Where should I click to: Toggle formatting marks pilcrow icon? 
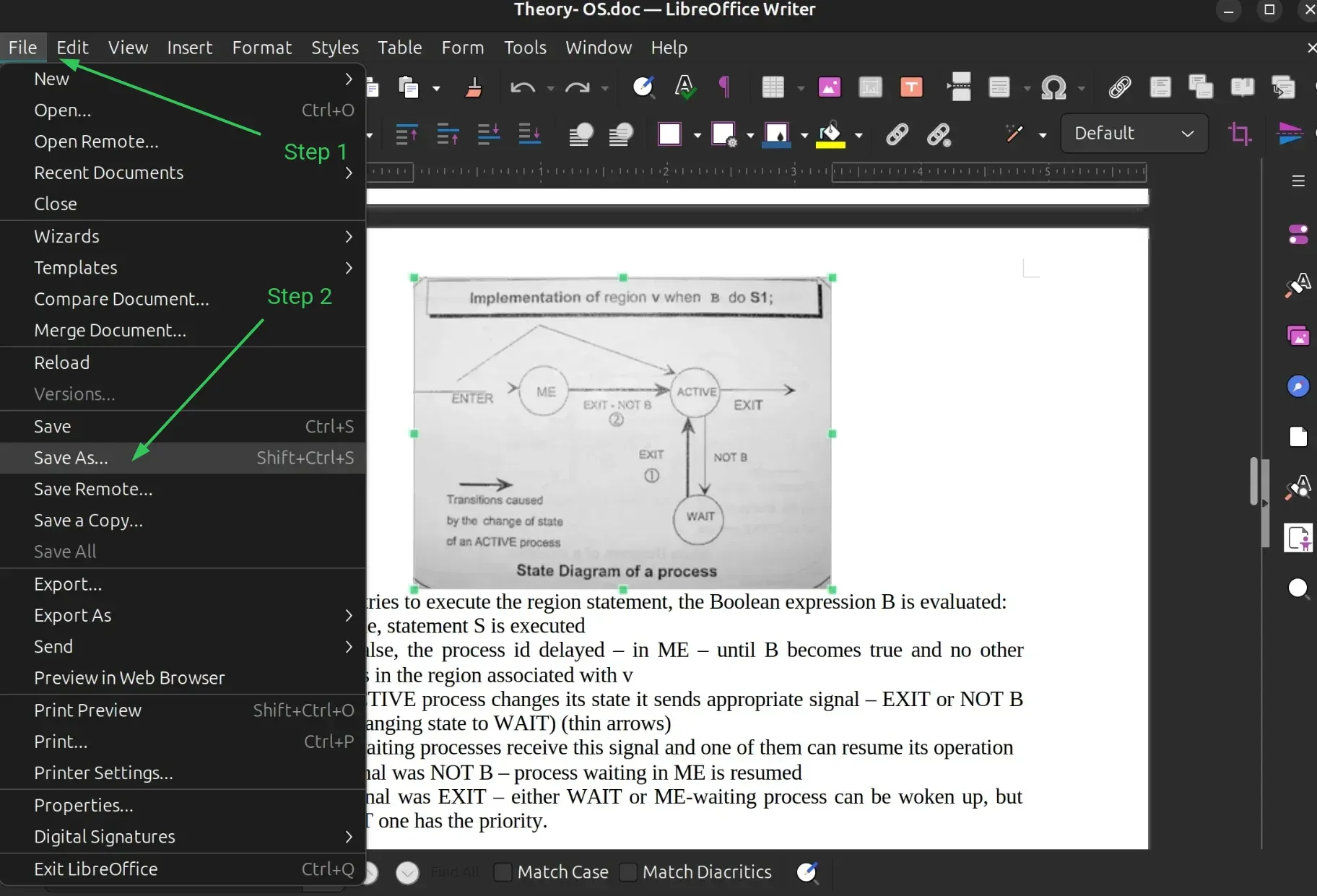724,87
